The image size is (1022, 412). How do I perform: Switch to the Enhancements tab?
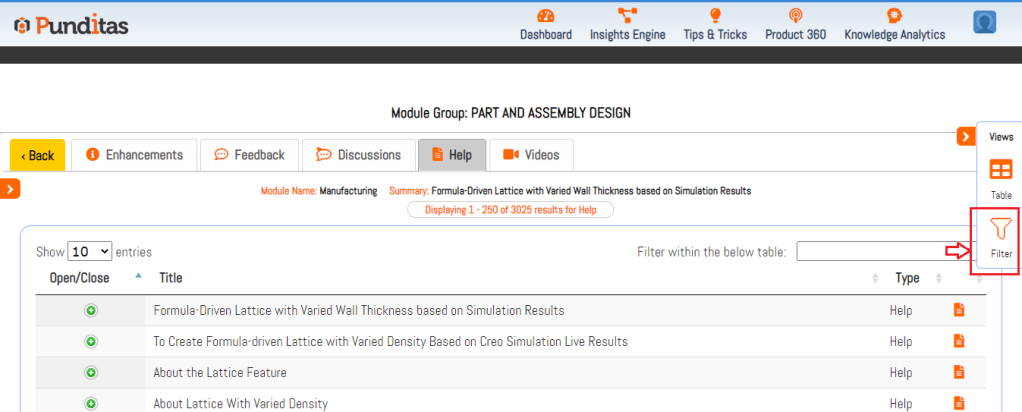pyautogui.click(x=134, y=155)
